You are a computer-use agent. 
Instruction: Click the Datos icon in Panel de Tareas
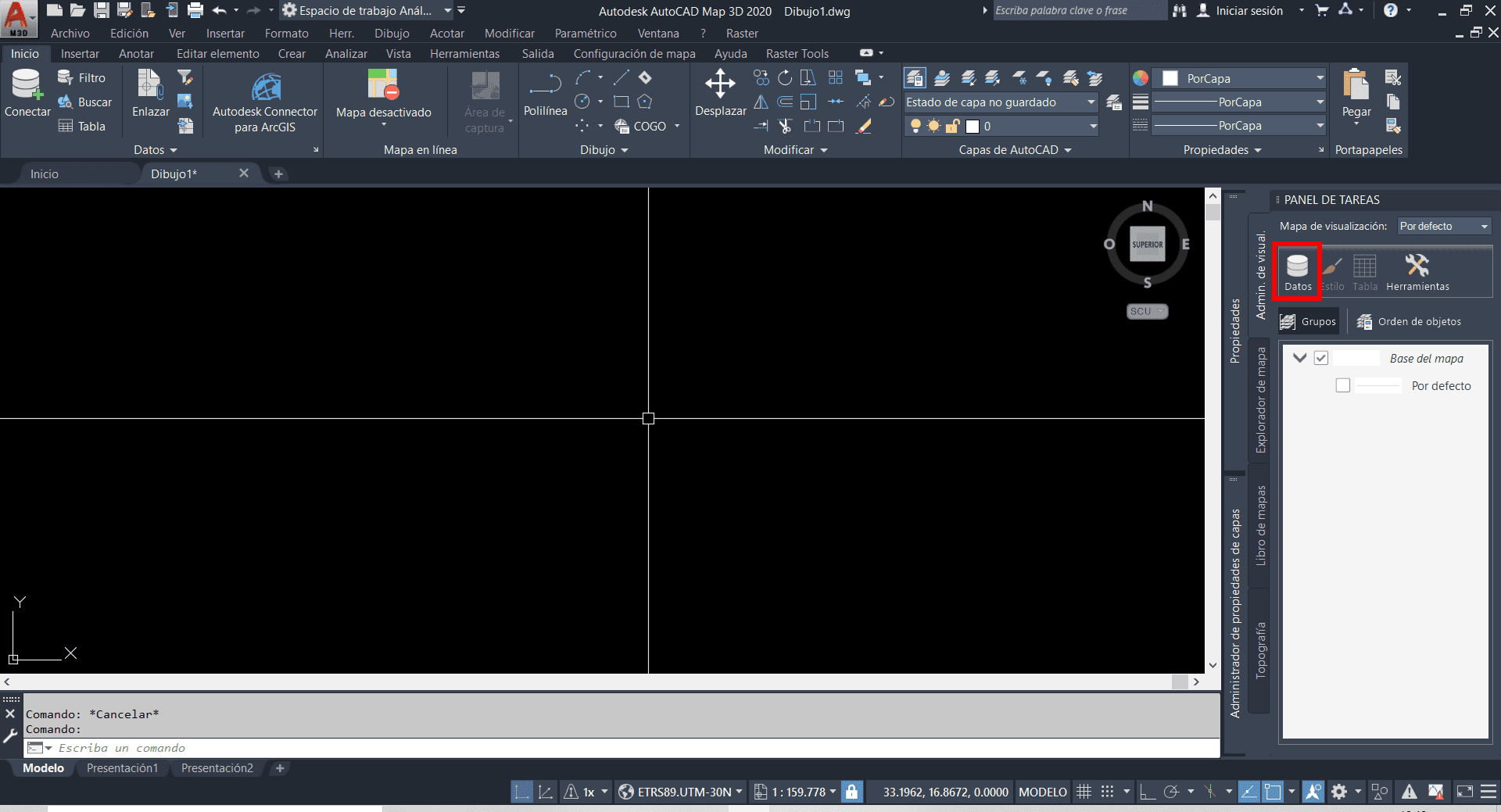tap(1297, 271)
